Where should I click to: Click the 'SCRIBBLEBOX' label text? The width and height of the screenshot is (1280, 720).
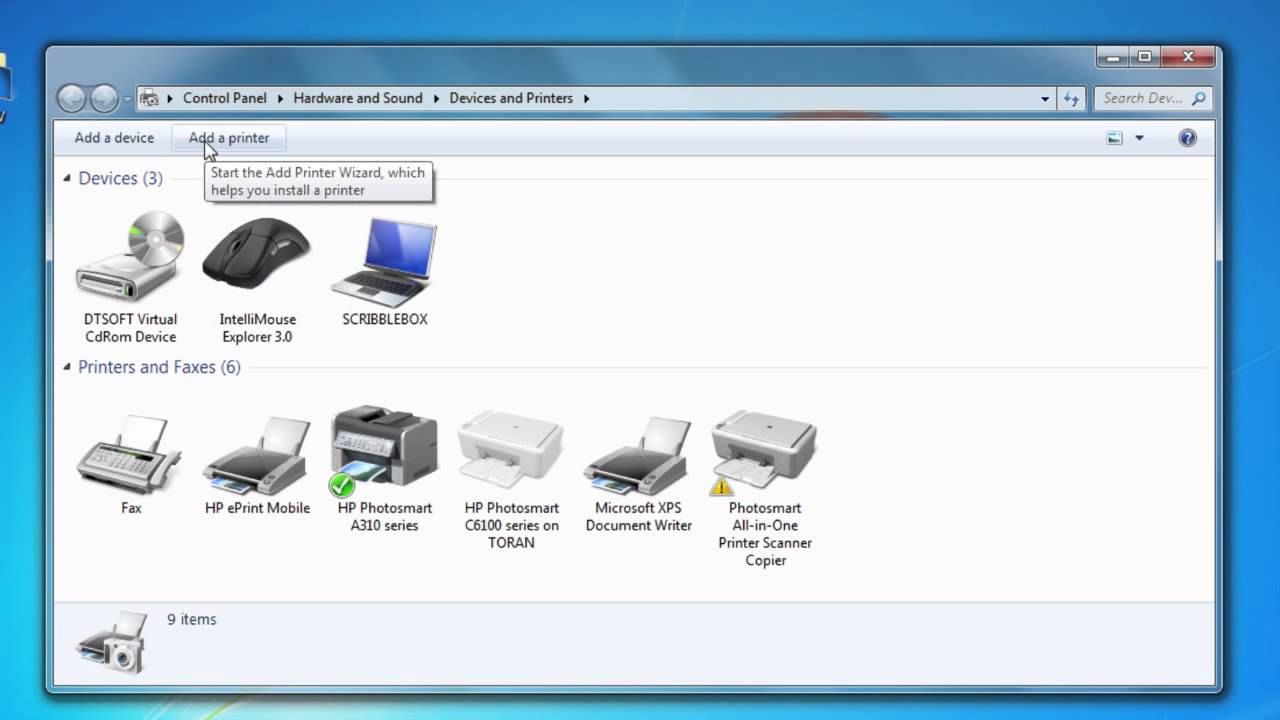pos(384,319)
